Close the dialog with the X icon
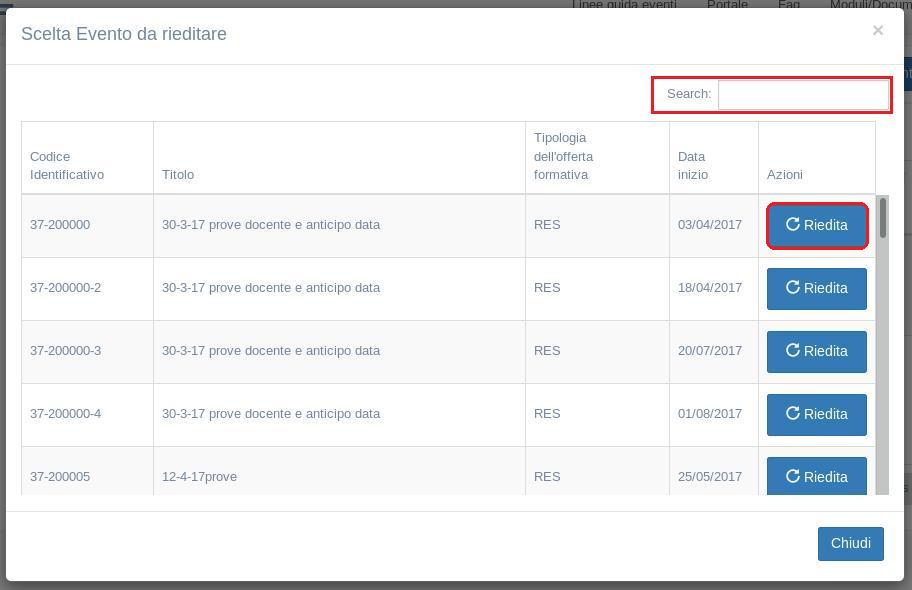This screenshot has width=912, height=590. [x=877, y=30]
